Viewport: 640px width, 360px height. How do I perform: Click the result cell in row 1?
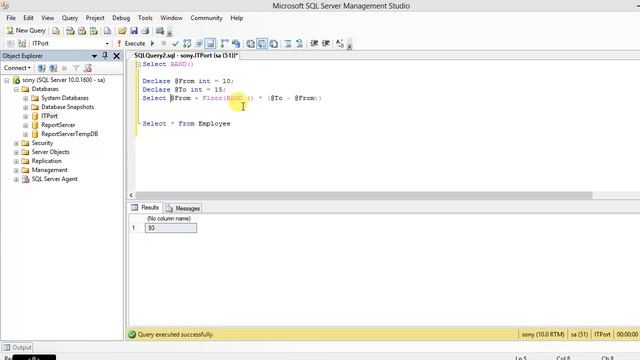171,228
